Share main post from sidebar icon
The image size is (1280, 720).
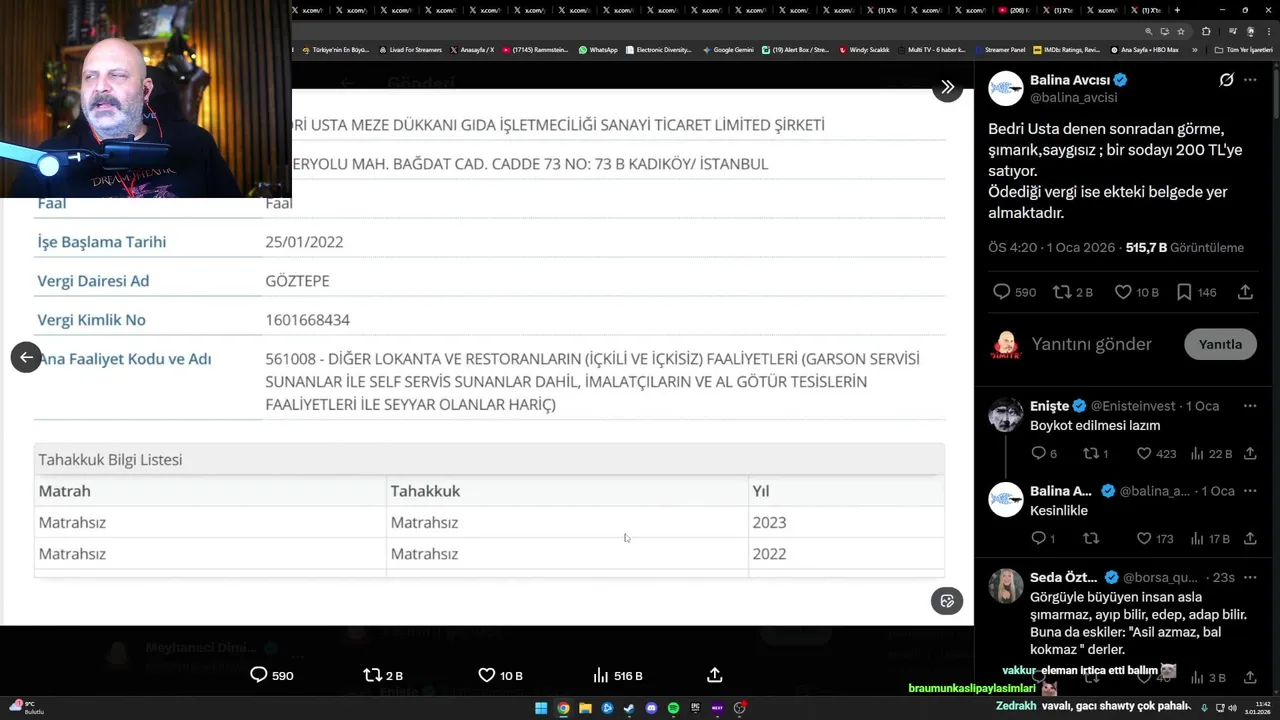1245,292
